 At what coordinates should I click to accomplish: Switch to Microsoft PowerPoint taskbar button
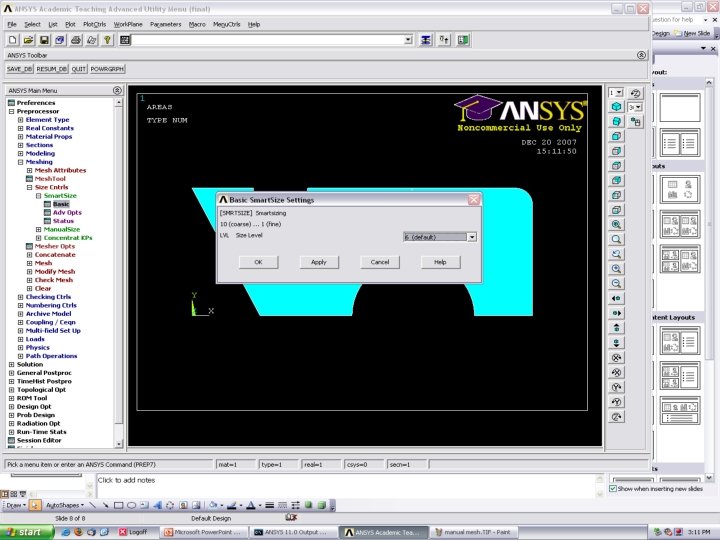(204, 532)
